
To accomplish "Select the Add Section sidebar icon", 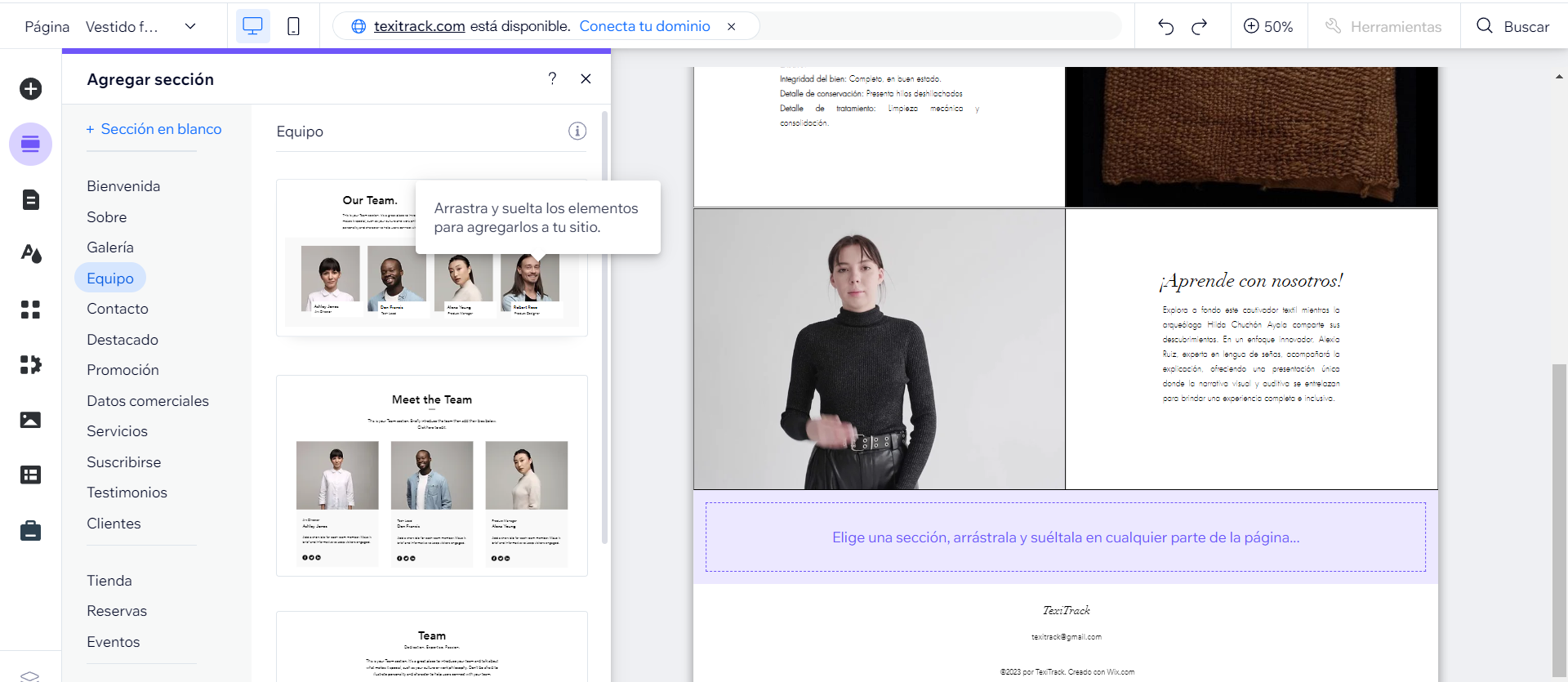I will pyautogui.click(x=30, y=145).
